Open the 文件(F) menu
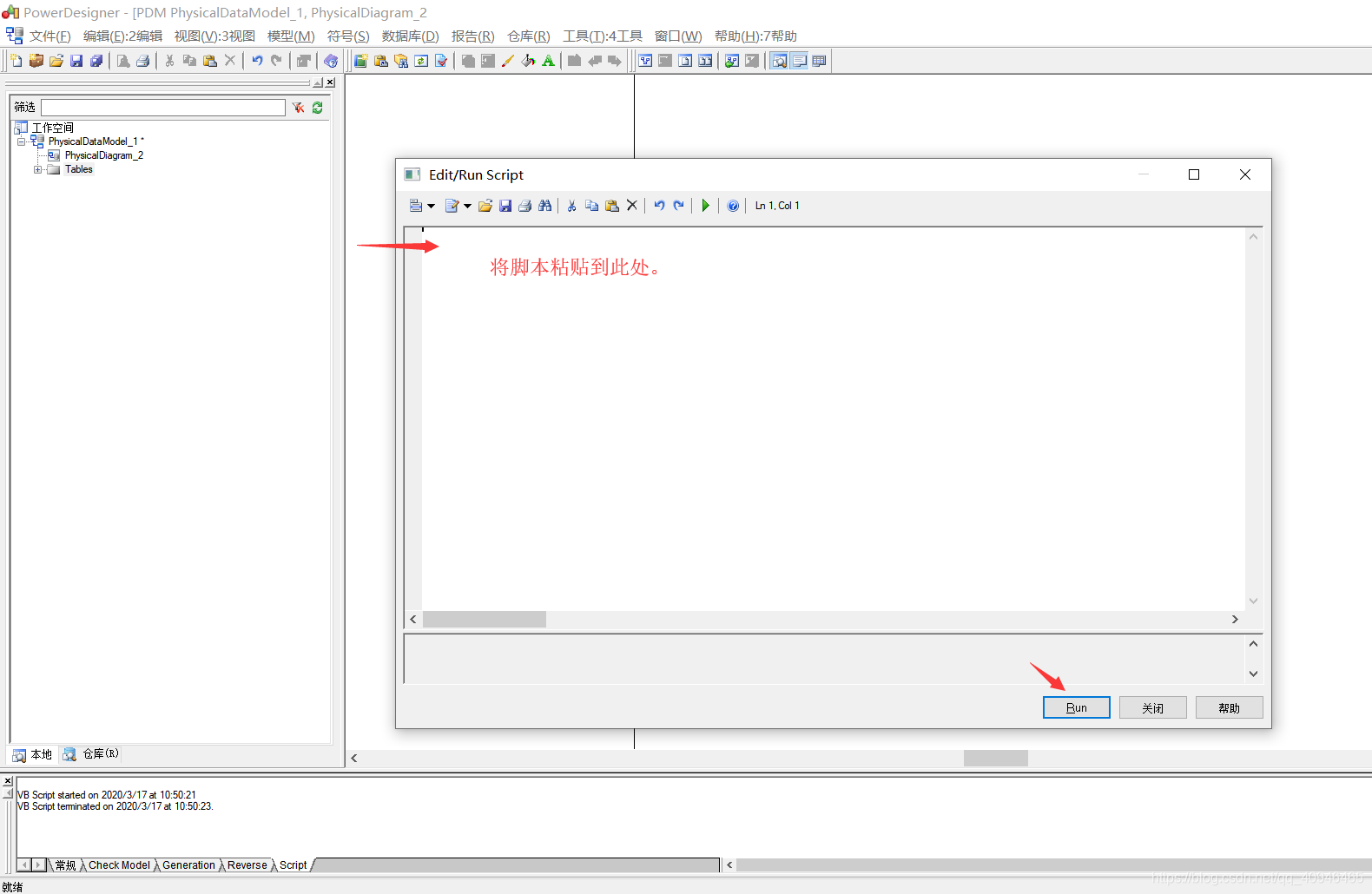This screenshot has height=894, width=1372. click(49, 36)
